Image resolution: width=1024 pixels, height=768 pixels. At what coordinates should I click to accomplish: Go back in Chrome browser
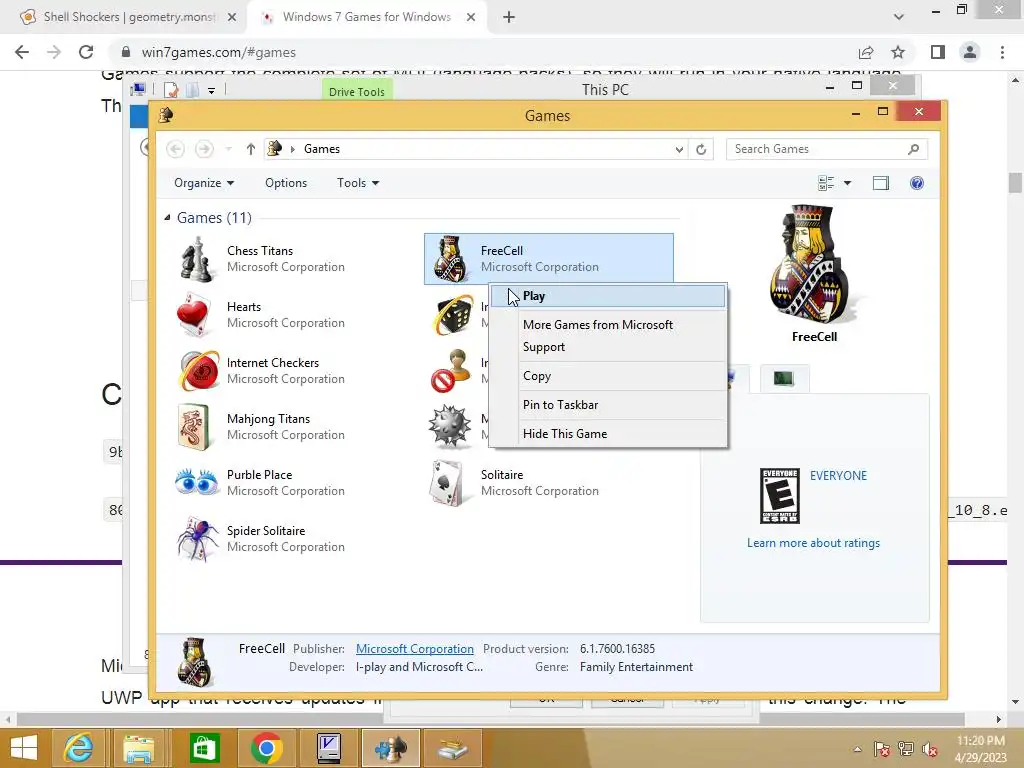(x=22, y=52)
